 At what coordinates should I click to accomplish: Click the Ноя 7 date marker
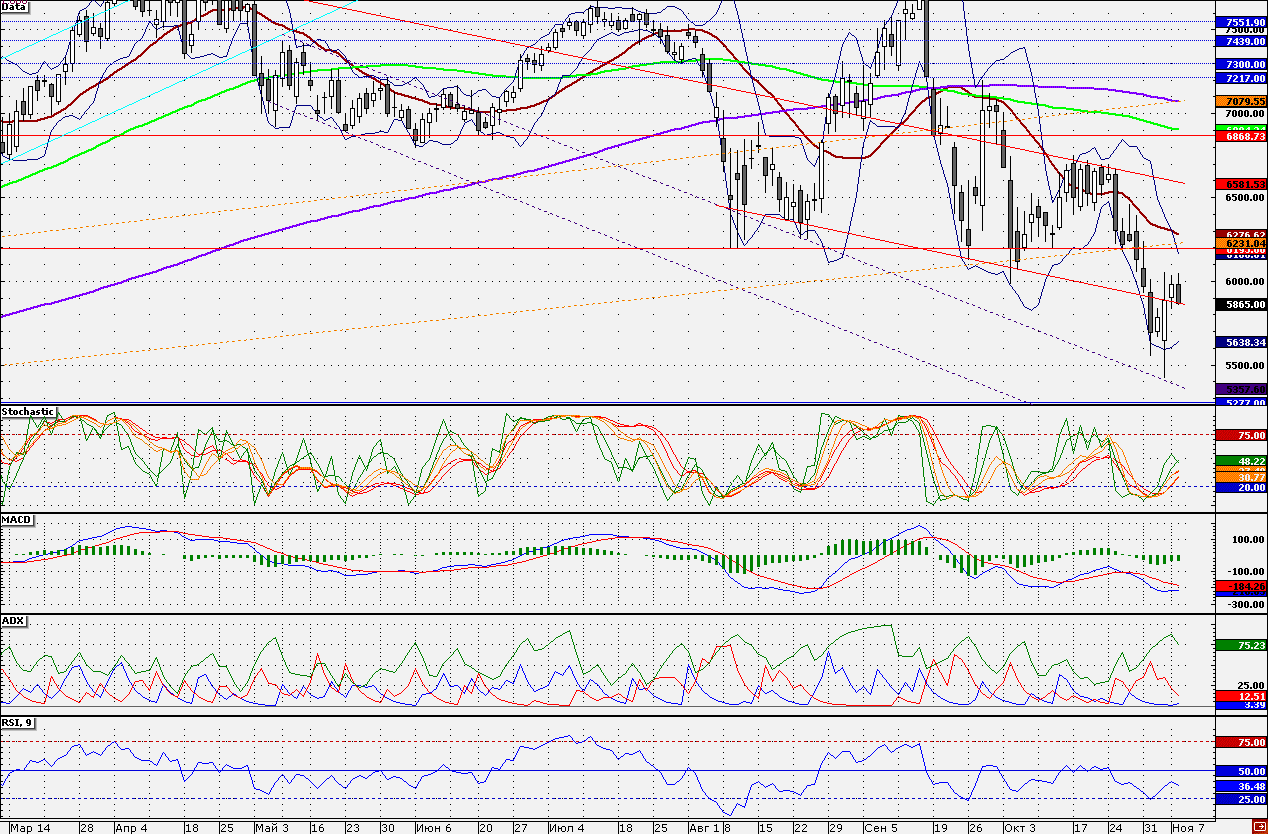pos(1188,828)
